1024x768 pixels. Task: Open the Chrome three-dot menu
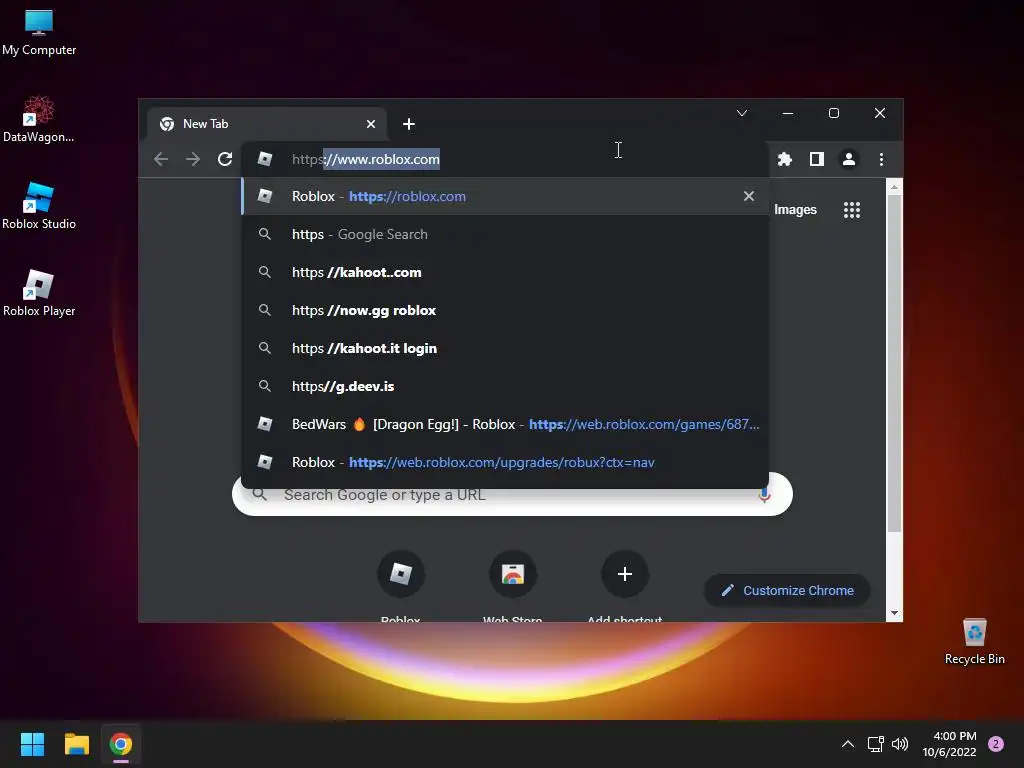(881, 159)
